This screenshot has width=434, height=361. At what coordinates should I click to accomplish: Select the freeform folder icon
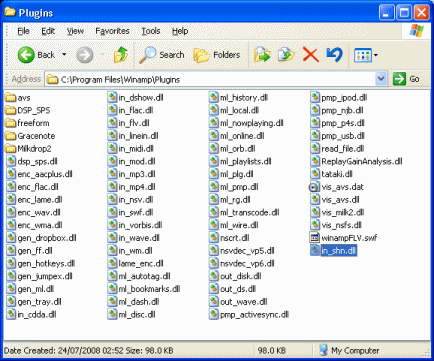coord(11,123)
